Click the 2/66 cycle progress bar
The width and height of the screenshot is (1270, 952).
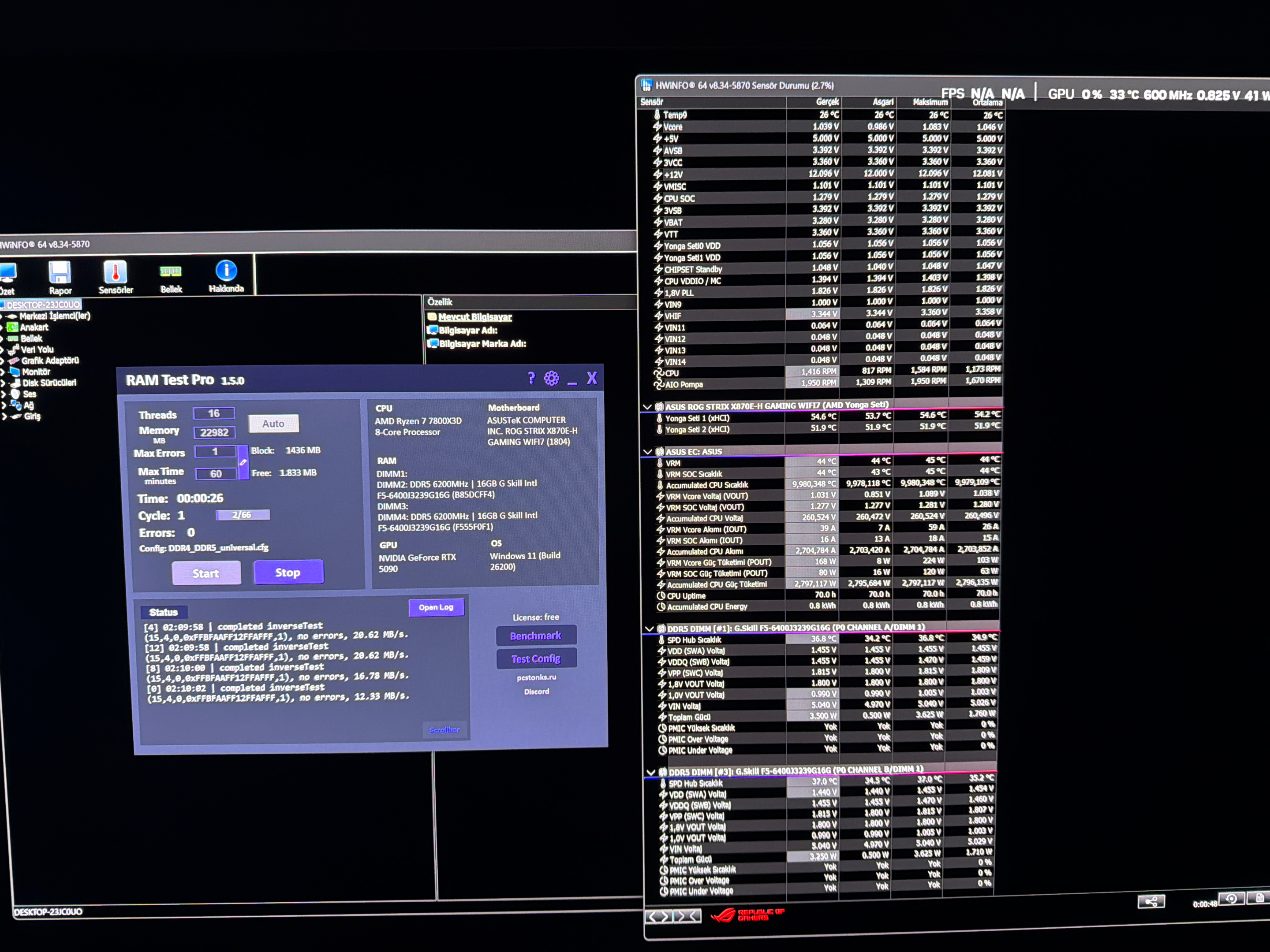tap(242, 515)
